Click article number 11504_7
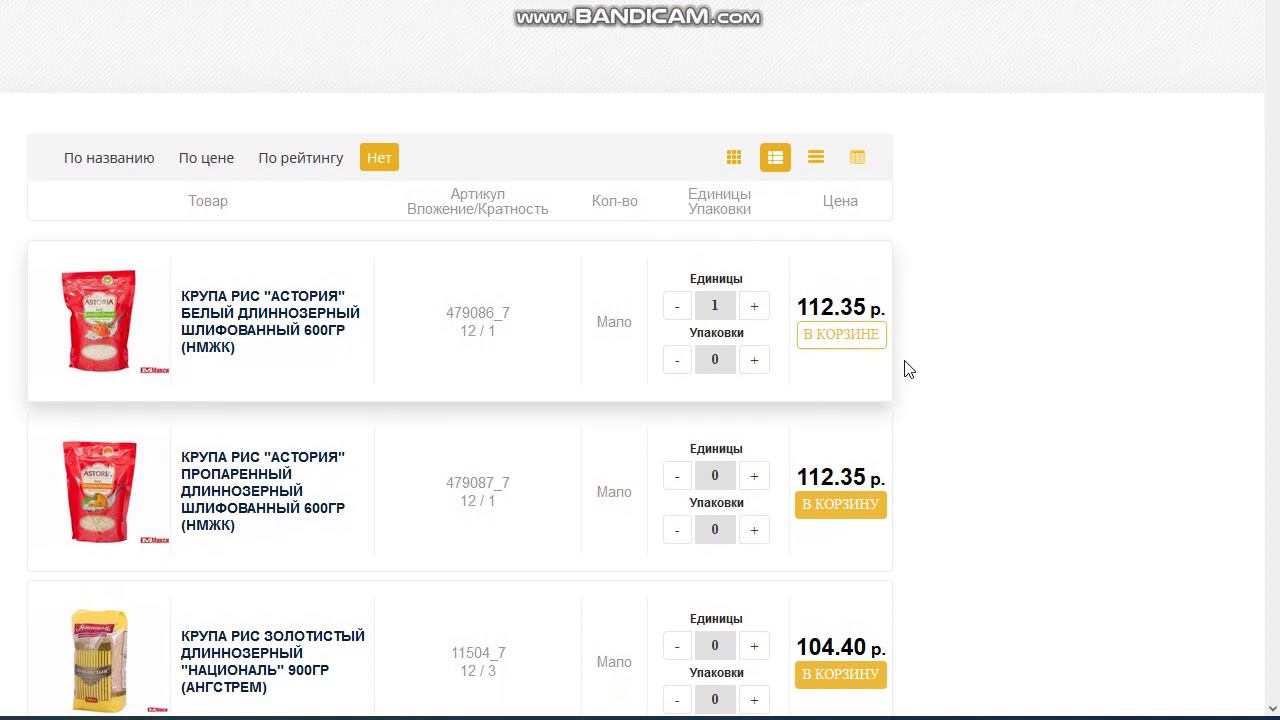This screenshot has width=1280, height=720. [478, 653]
